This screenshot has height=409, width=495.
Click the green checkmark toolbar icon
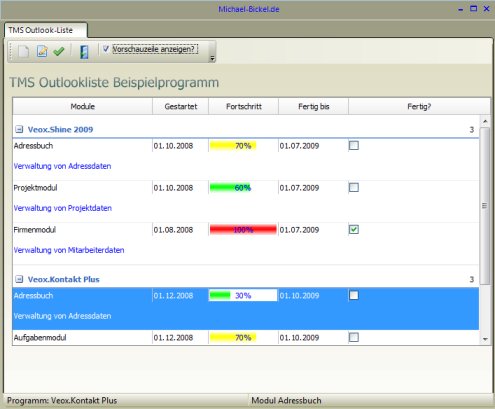[x=59, y=51]
